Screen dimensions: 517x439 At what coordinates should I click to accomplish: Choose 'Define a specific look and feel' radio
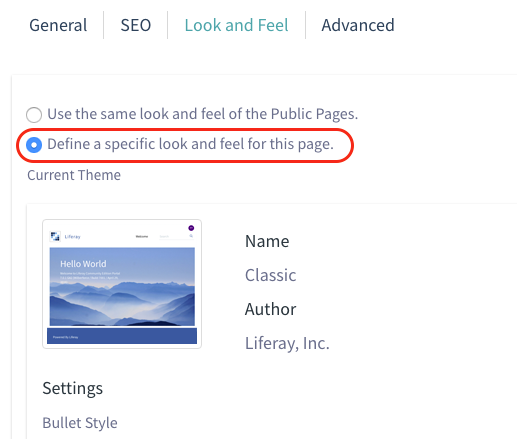point(34,145)
